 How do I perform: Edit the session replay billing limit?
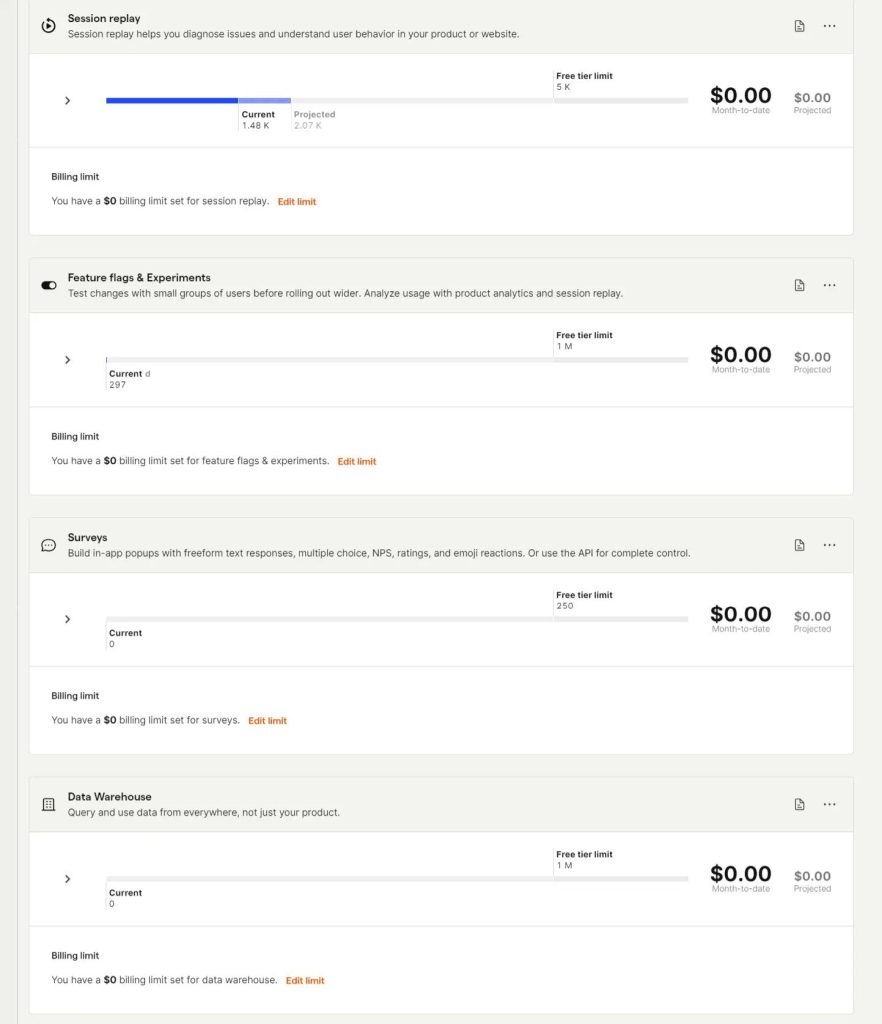click(x=297, y=202)
